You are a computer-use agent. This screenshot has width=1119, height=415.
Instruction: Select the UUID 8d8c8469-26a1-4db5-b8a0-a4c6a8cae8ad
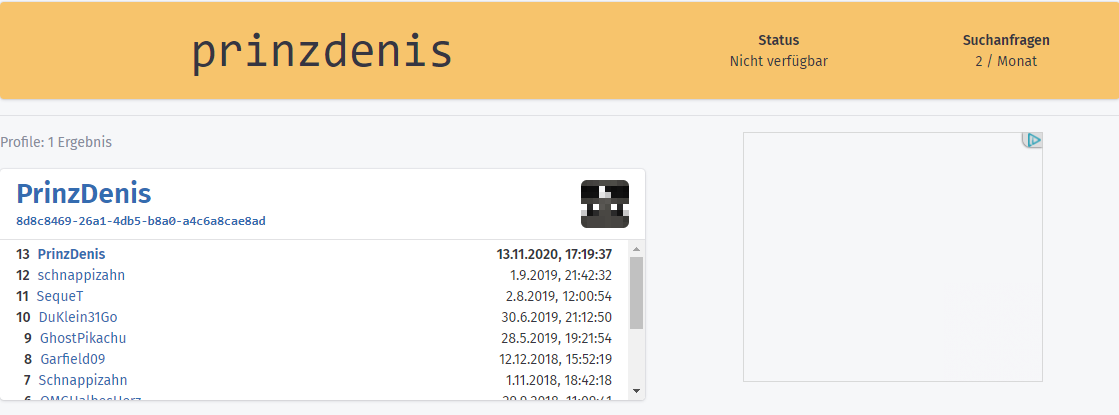pos(141,221)
